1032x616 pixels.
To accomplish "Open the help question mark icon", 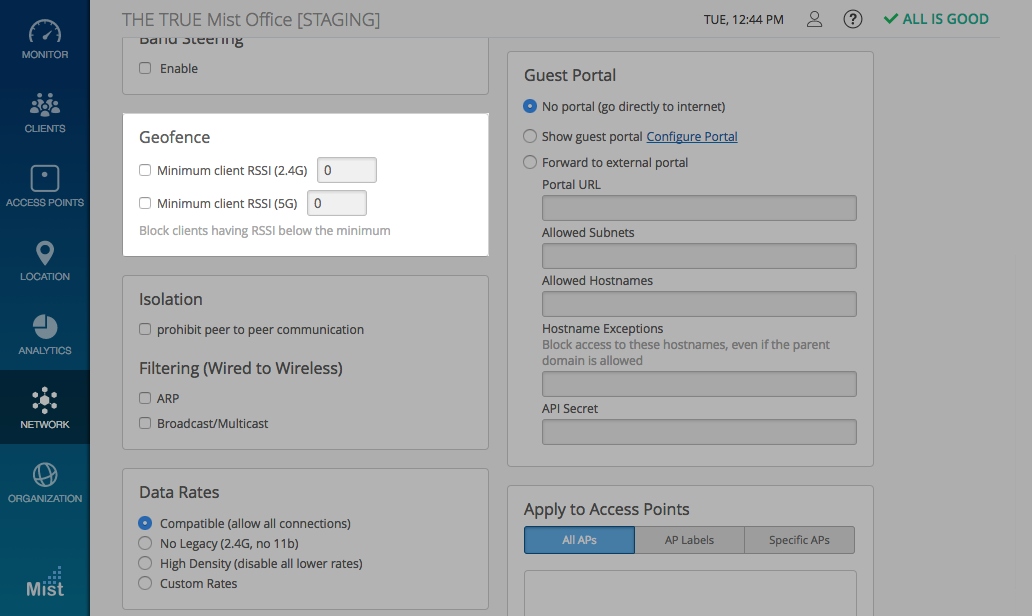I will pos(852,19).
